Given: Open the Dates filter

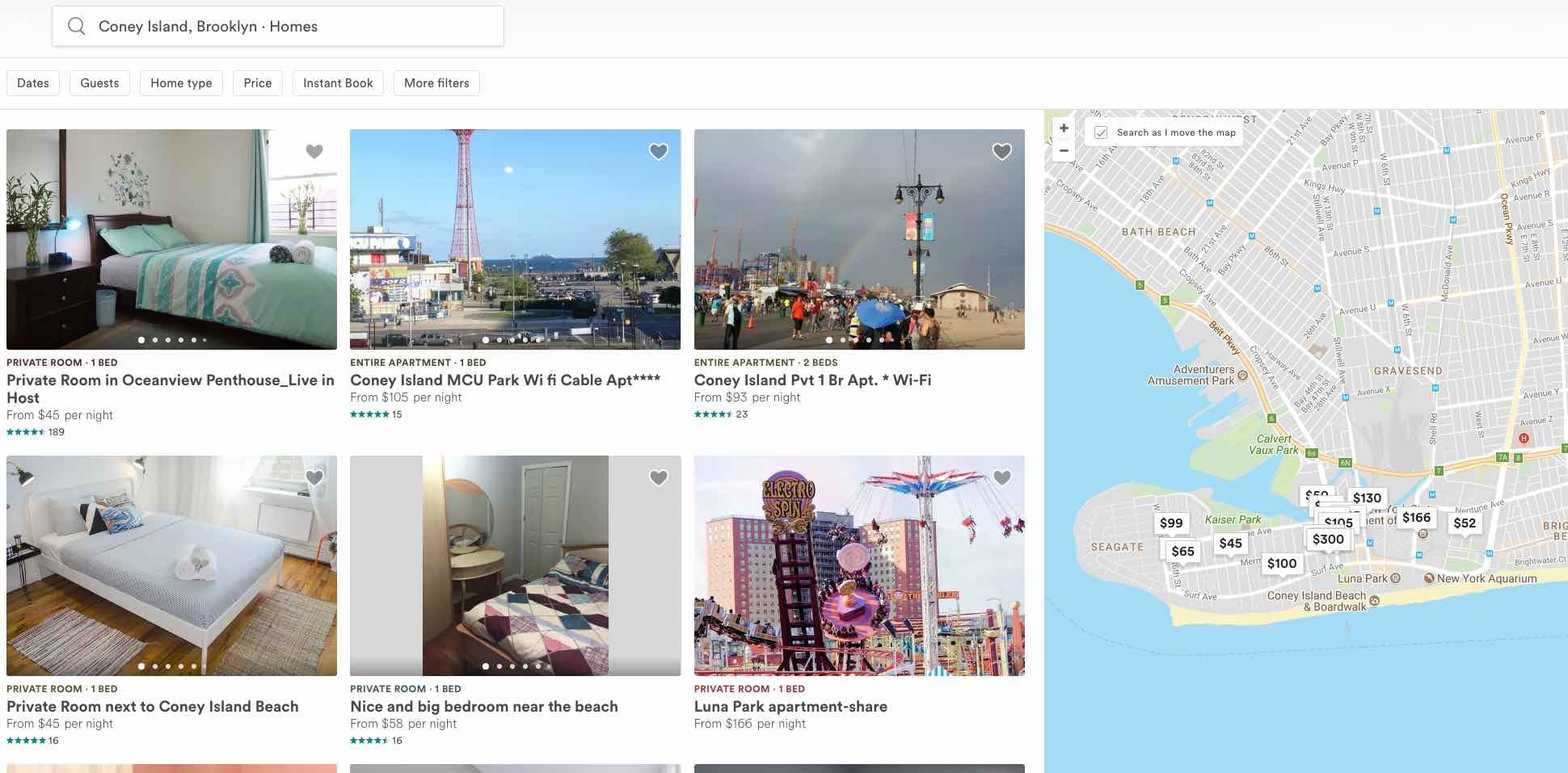Looking at the screenshot, I should tap(33, 82).
